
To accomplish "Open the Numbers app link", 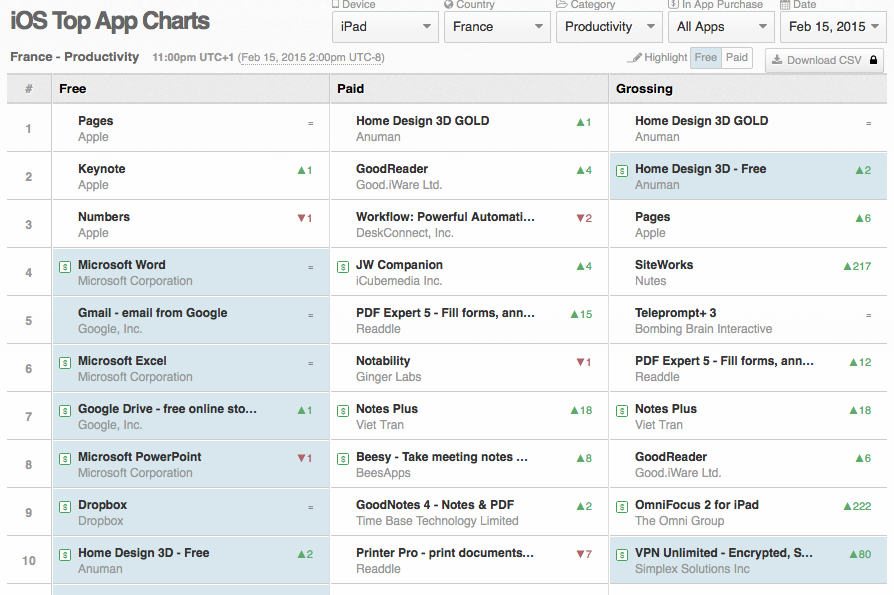I will tap(104, 217).
